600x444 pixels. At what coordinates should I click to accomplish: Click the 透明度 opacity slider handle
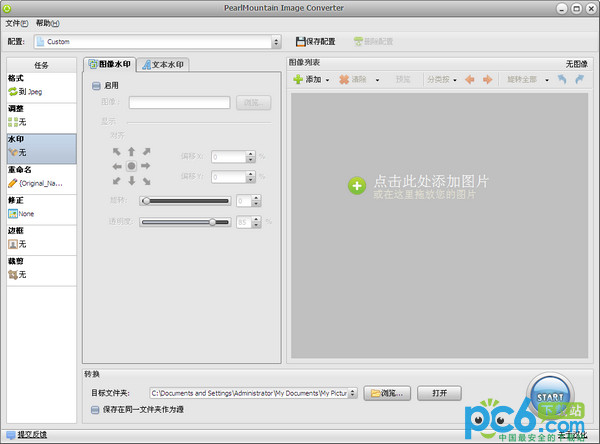point(213,222)
